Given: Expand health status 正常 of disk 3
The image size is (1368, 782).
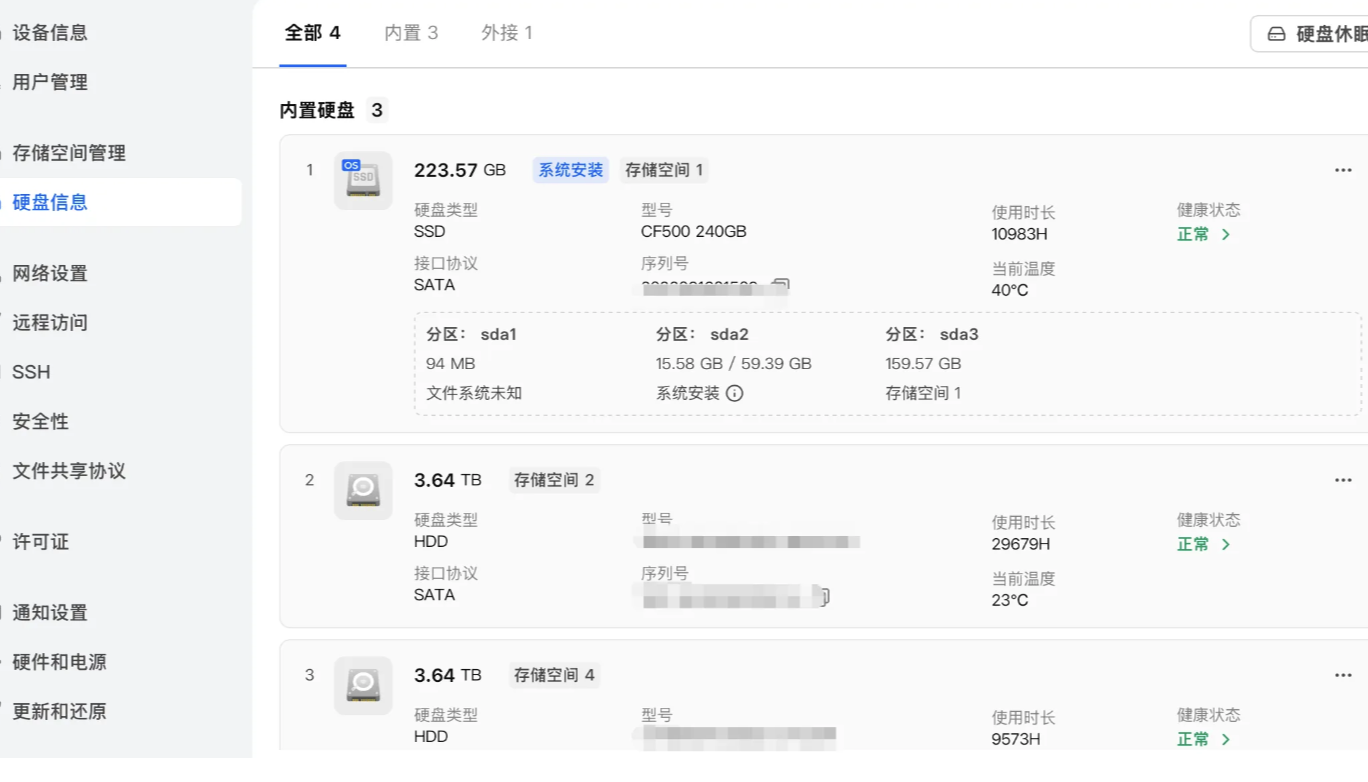Looking at the screenshot, I should 1203,739.
